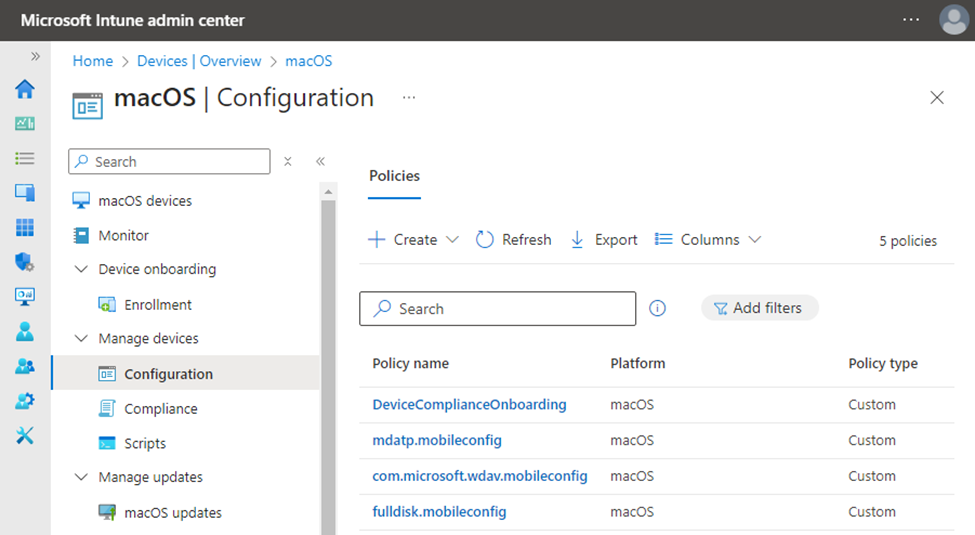This screenshot has width=975, height=535.
Task: Collapse the Manage devices section
Action: 81,339
